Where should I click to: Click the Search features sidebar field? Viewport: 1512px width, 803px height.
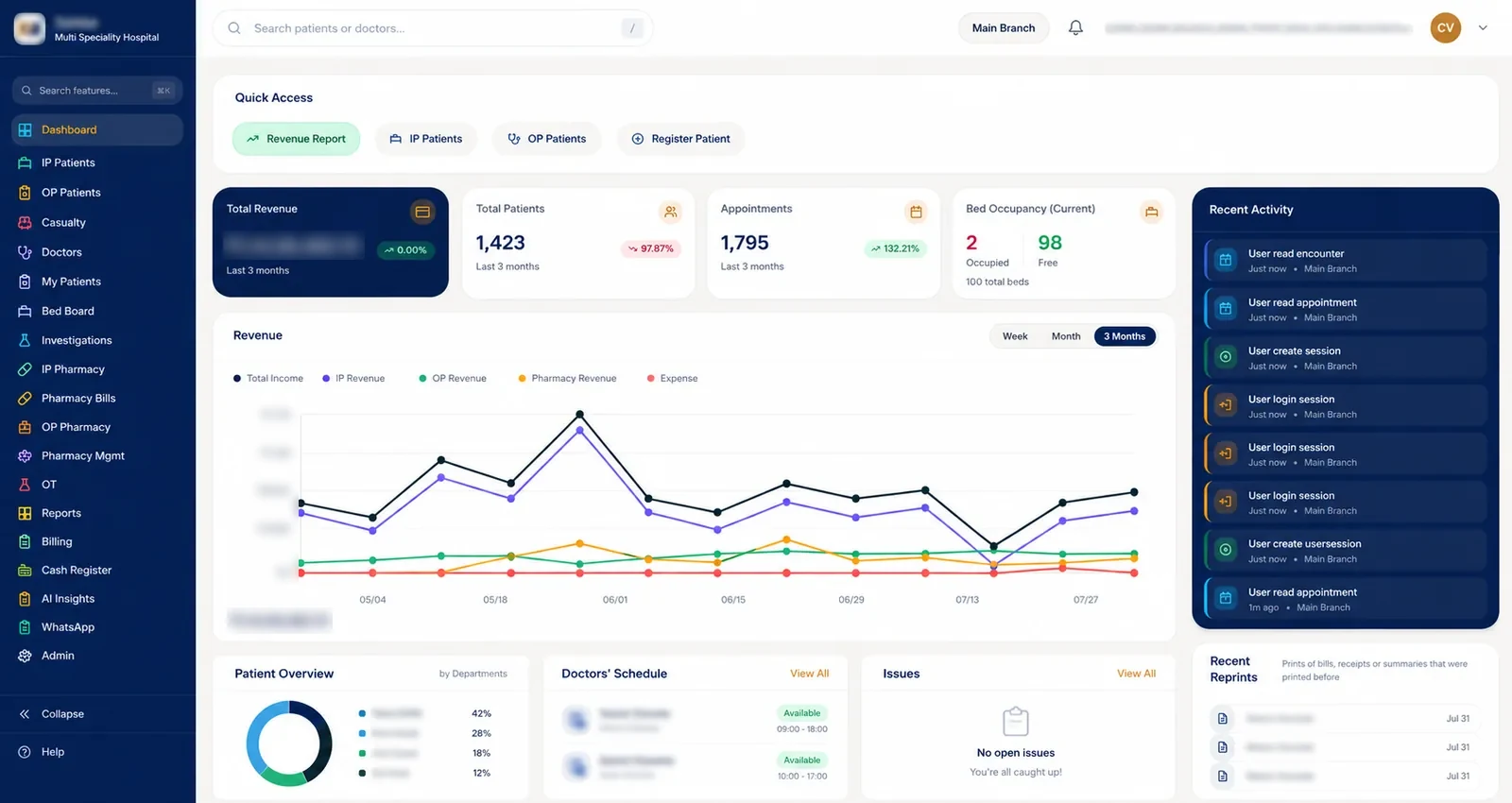tap(96, 91)
